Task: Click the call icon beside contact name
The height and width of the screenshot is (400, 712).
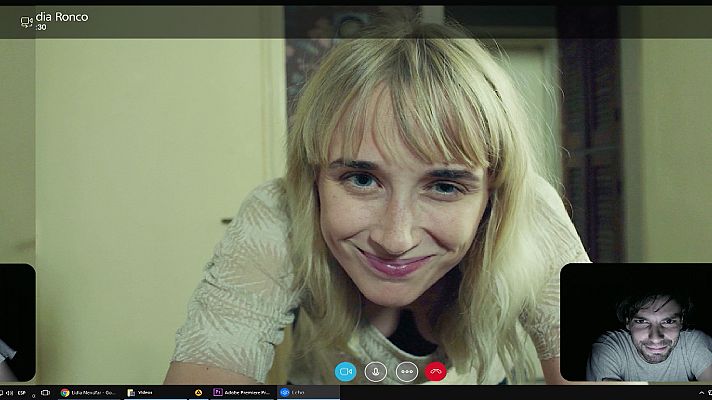Action: click(x=27, y=20)
